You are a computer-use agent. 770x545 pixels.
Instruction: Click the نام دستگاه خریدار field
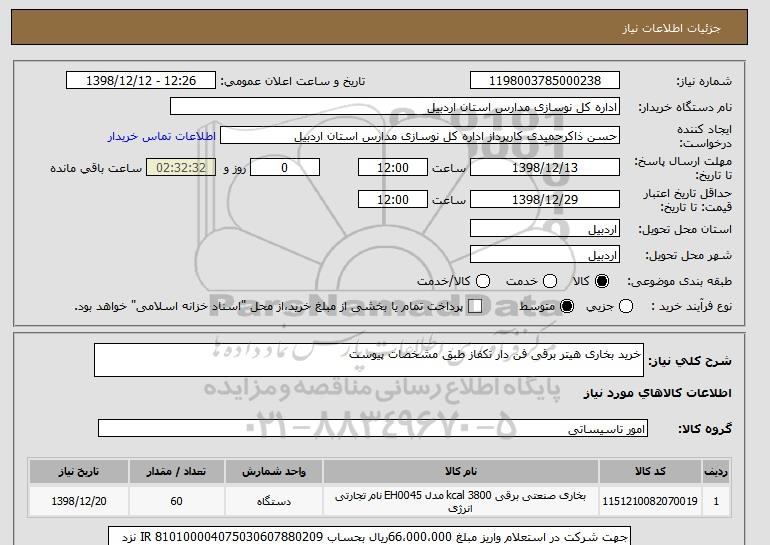point(395,107)
